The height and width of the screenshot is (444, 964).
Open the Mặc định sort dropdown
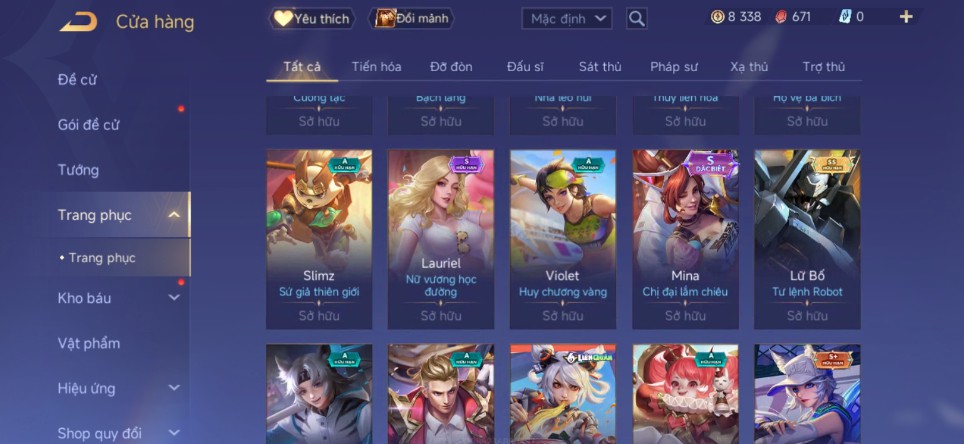pos(567,18)
